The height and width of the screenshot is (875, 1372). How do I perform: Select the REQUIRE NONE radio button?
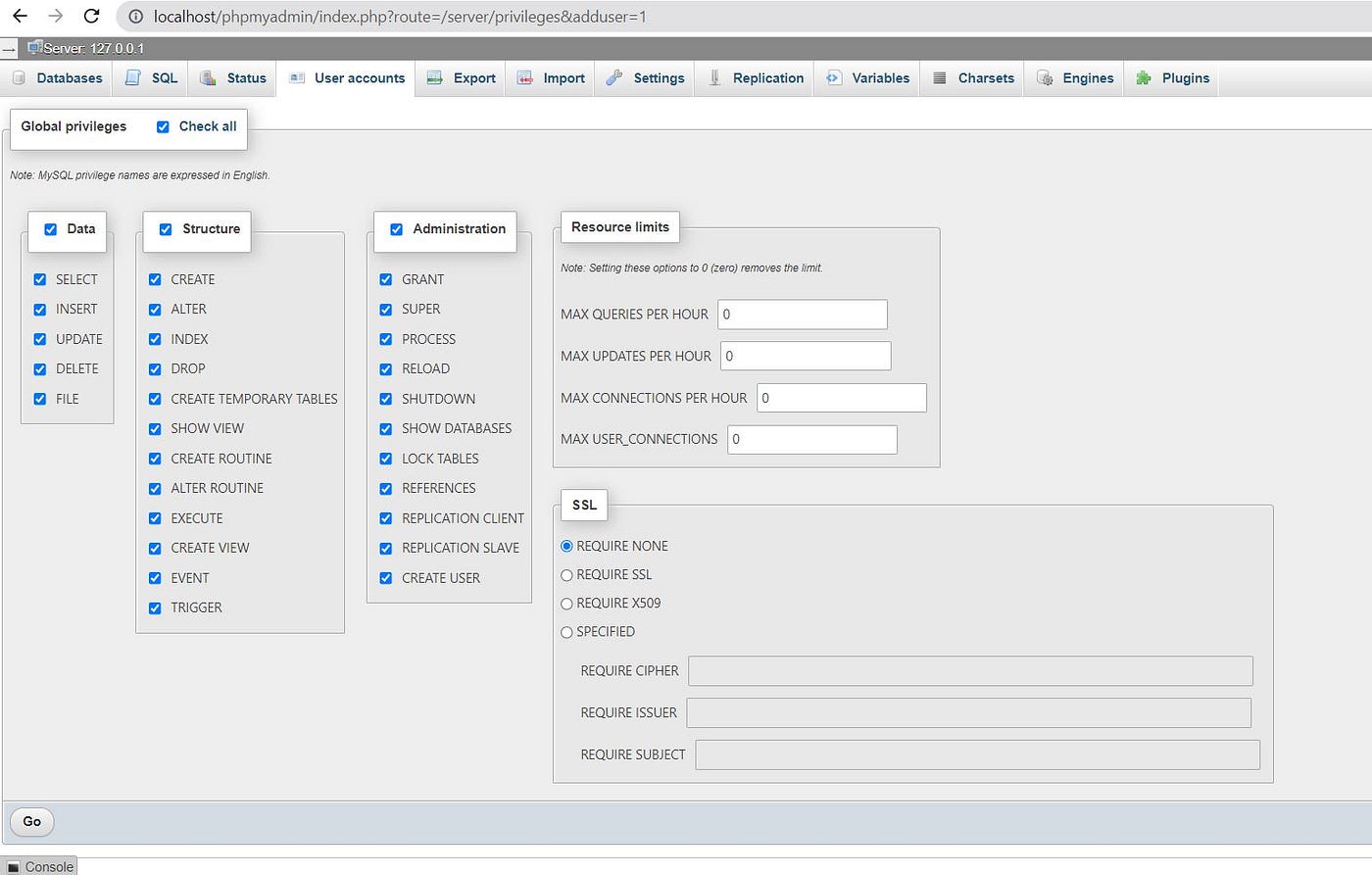566,547
